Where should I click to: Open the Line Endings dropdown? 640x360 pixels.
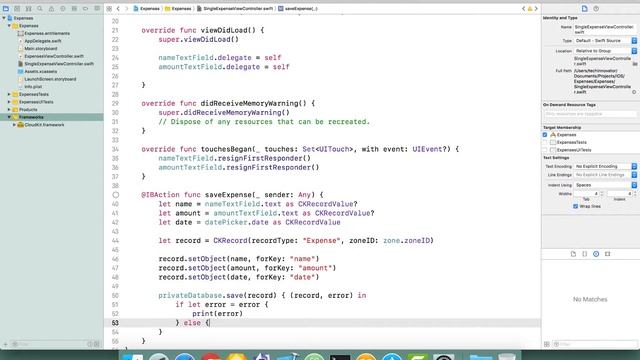click(605, 175)
